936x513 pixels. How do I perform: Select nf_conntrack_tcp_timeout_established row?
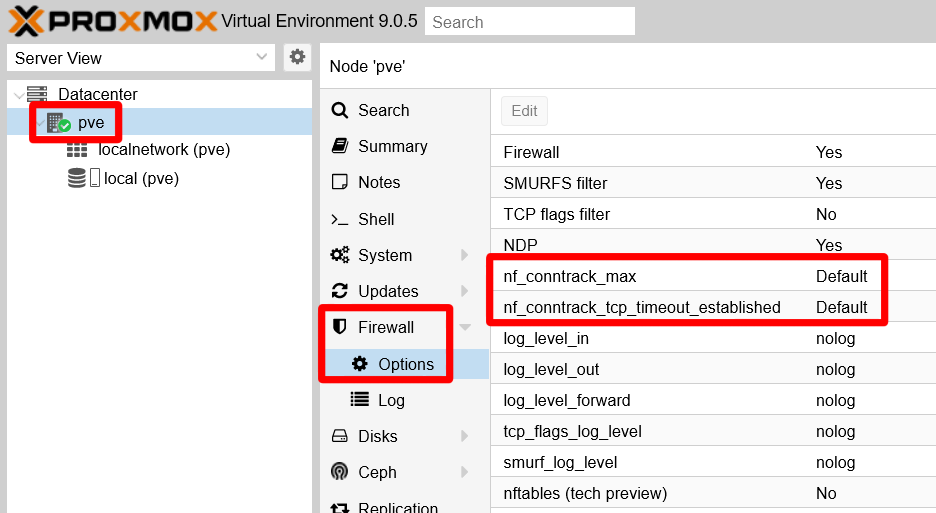pos(713,307)
